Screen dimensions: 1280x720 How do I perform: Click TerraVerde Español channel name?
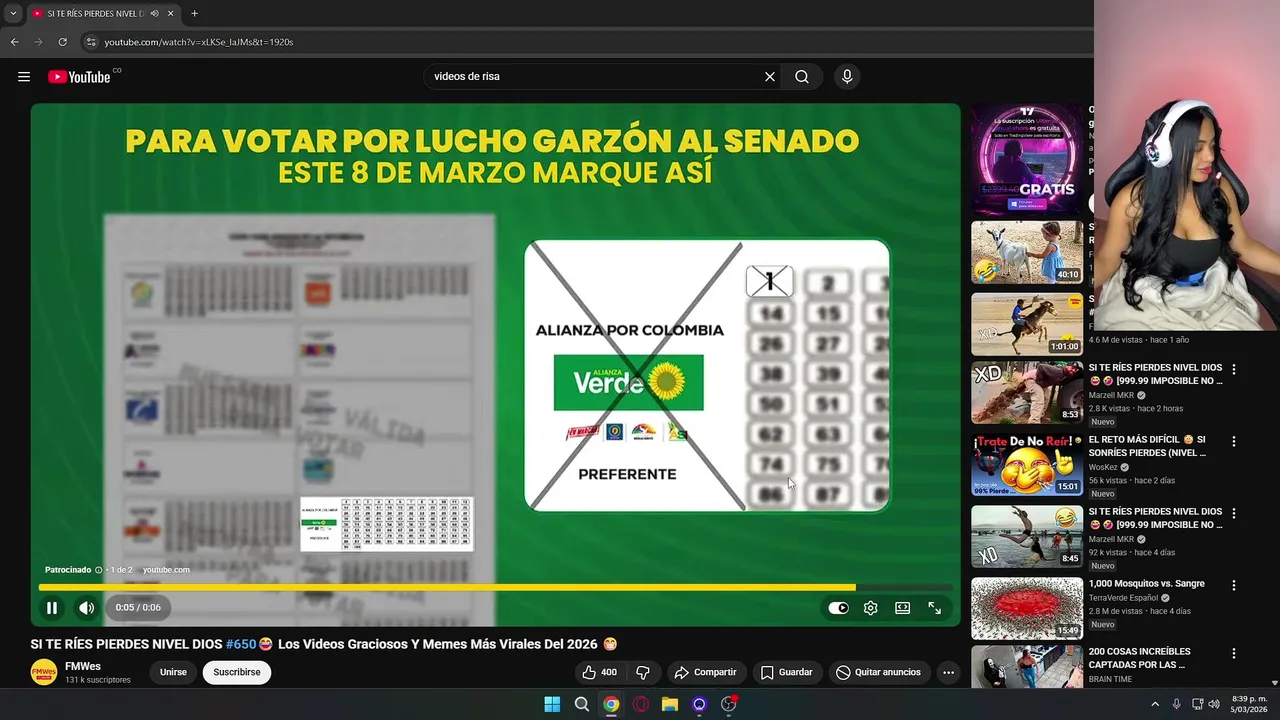coord(1124,598)
